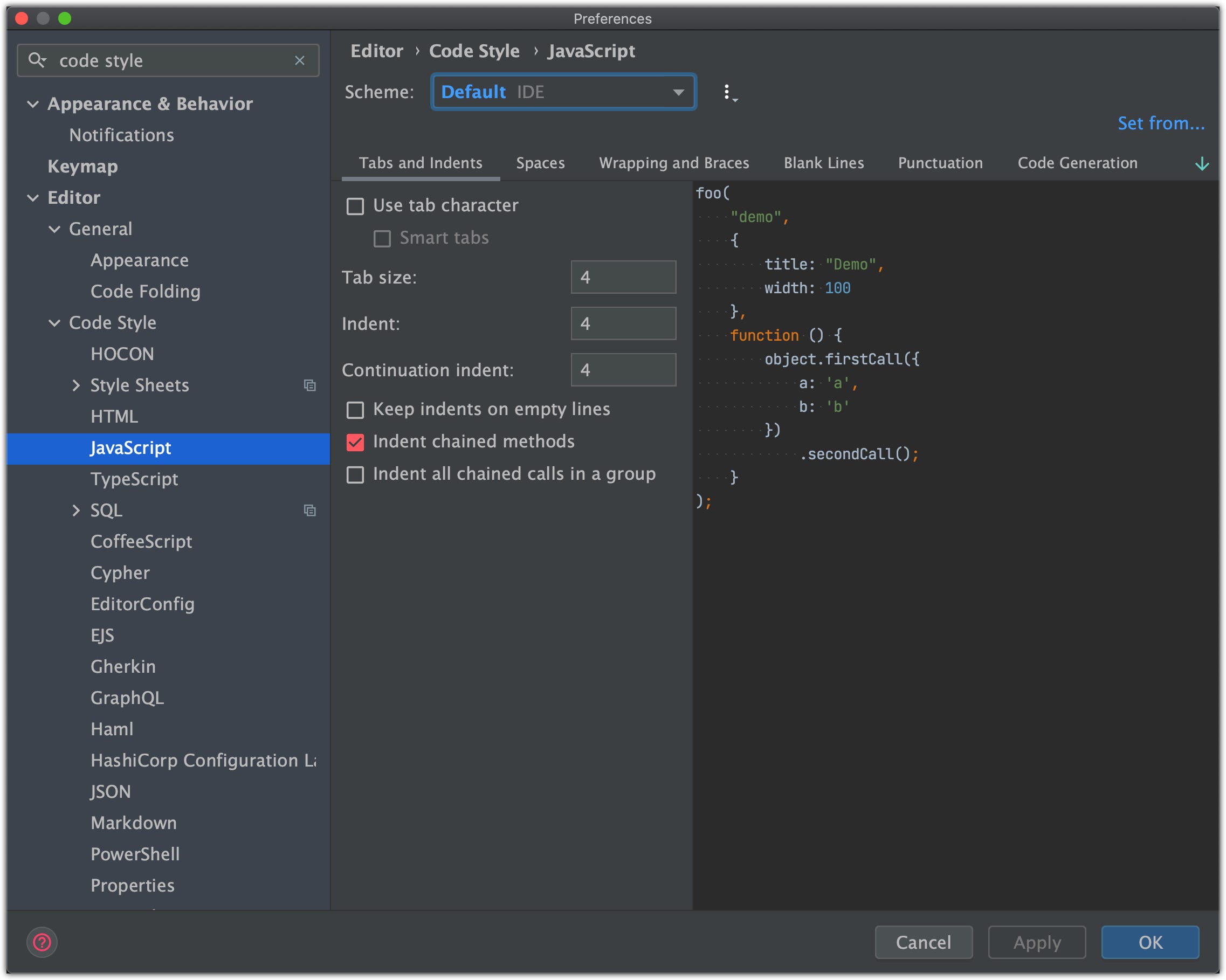Enable Use tab character checkbox
This screenshot has height=980, width=1226.
pos(355,206)
